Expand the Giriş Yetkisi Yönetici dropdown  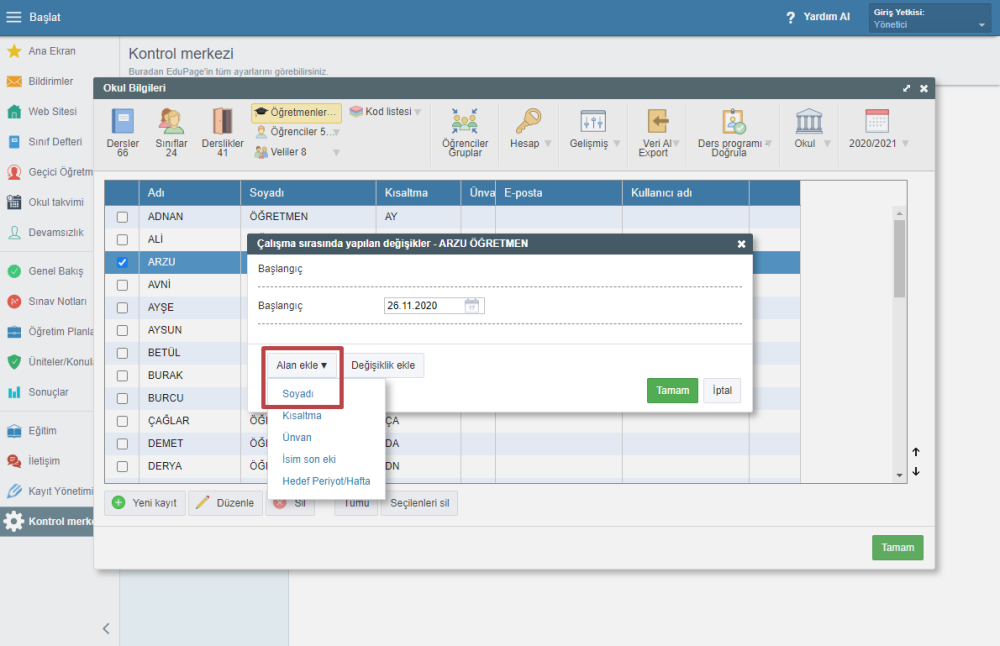click(x=930, y=18)
